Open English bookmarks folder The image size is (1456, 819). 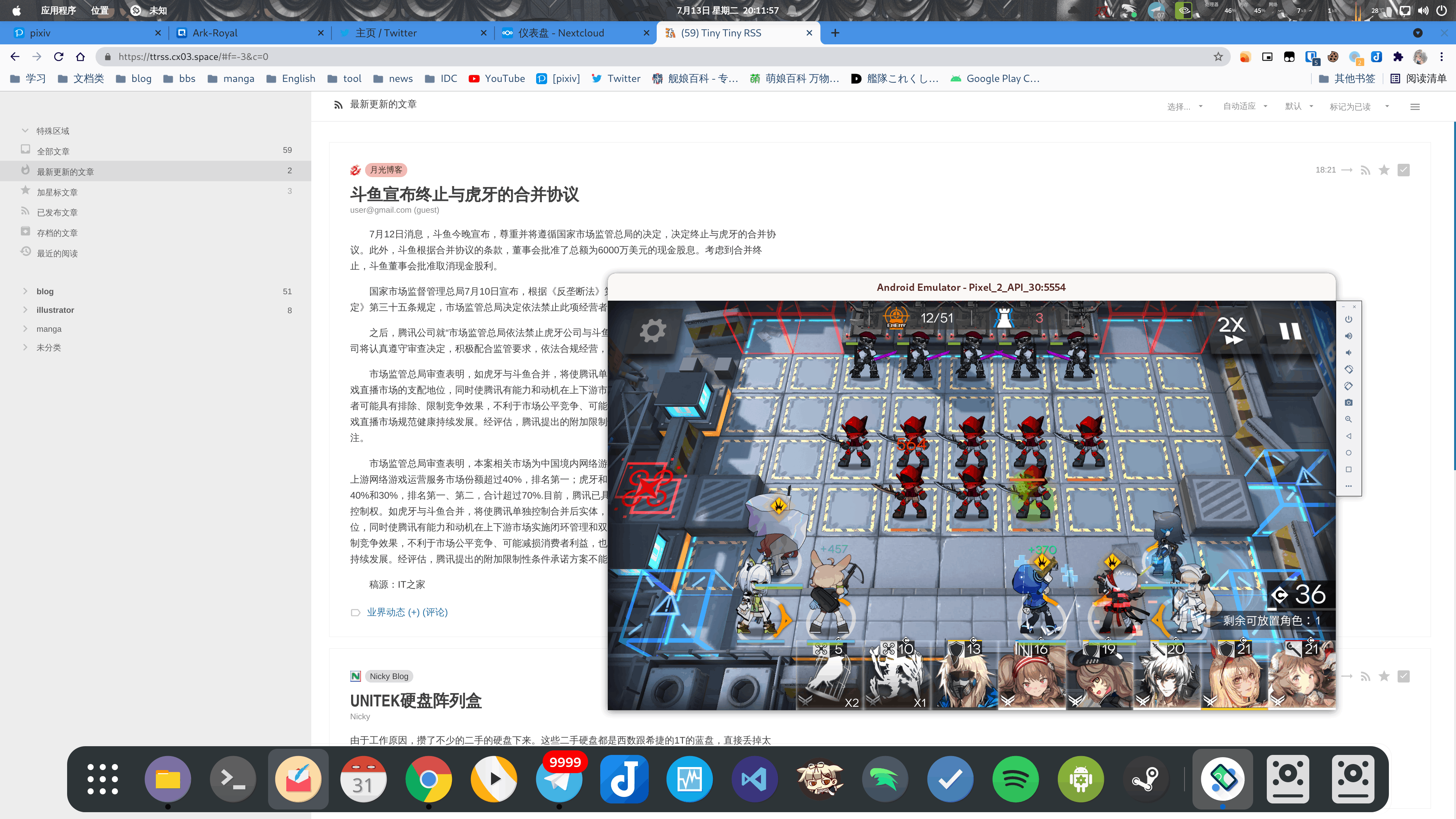point(291,78)
